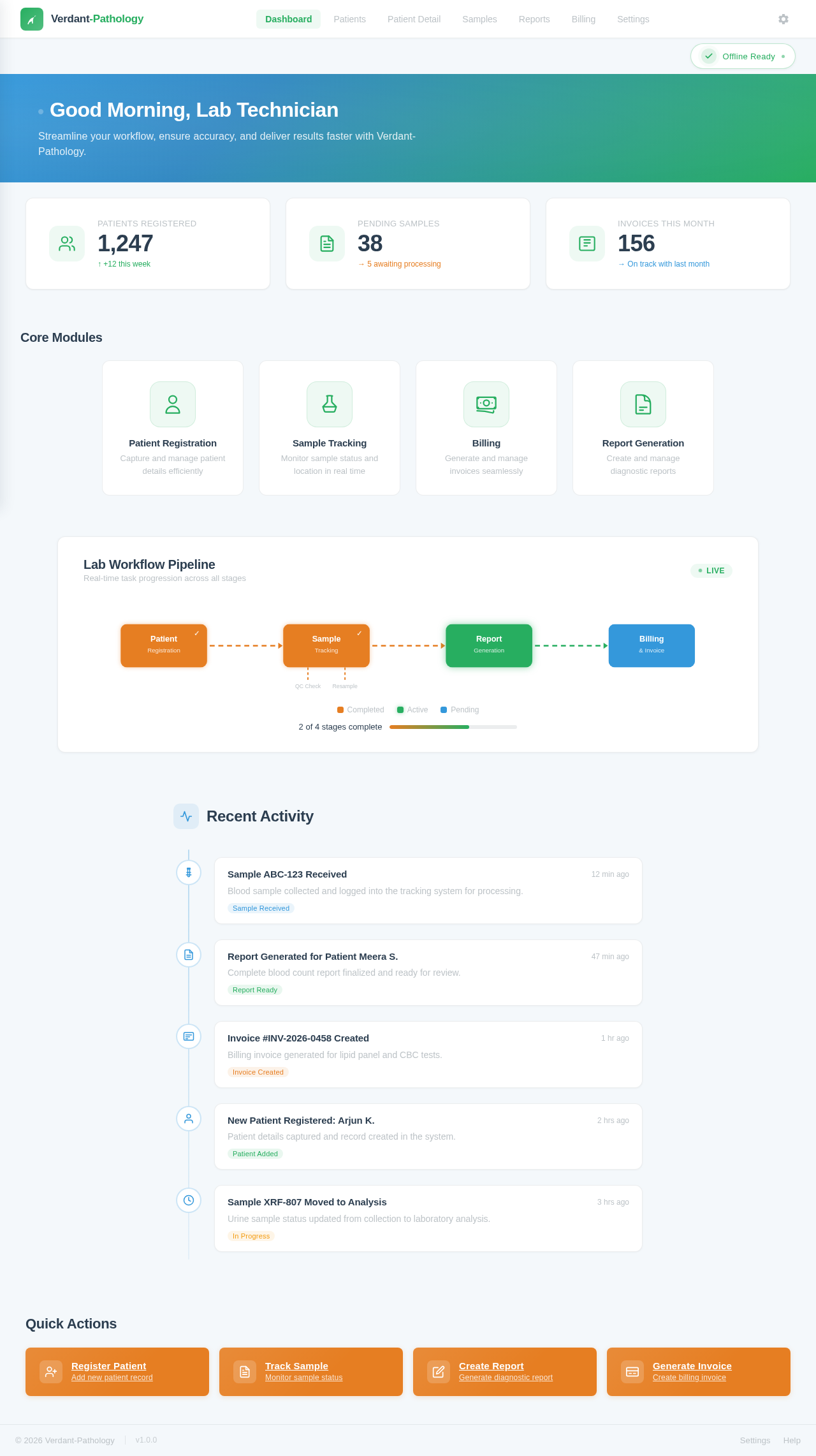Click the Pending Samples document icon
This screenshot has width=816, height=1456.
coord(327,244)
